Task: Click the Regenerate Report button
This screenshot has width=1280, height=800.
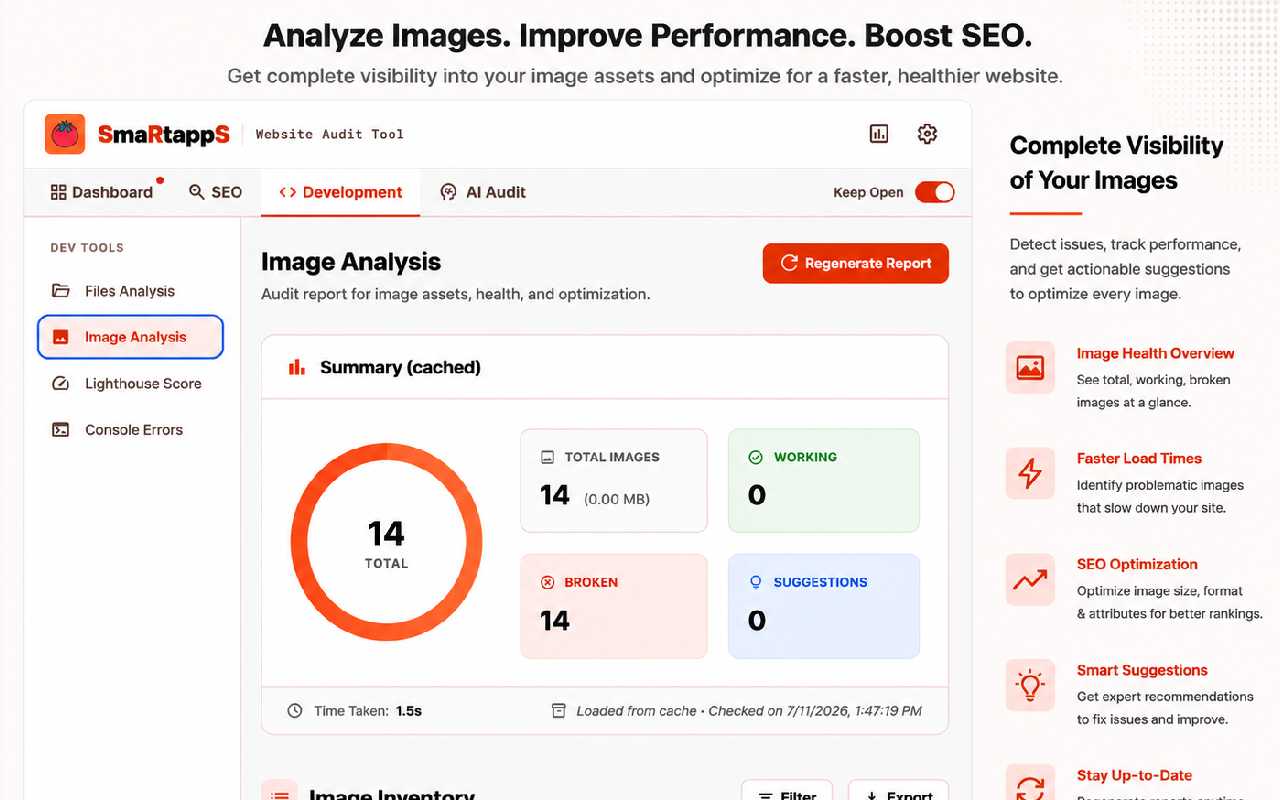Action: click(855, 263)
